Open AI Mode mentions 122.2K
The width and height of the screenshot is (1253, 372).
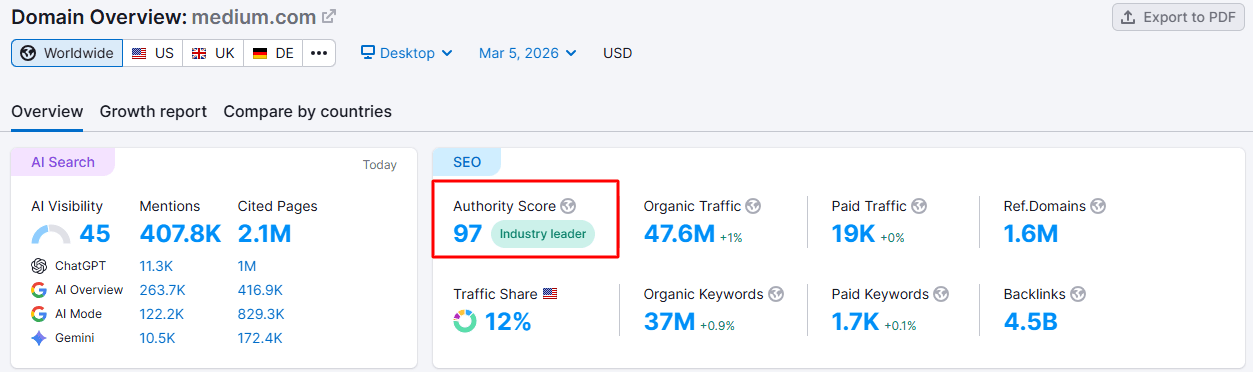pyautogui.click(x=160, y=314)
